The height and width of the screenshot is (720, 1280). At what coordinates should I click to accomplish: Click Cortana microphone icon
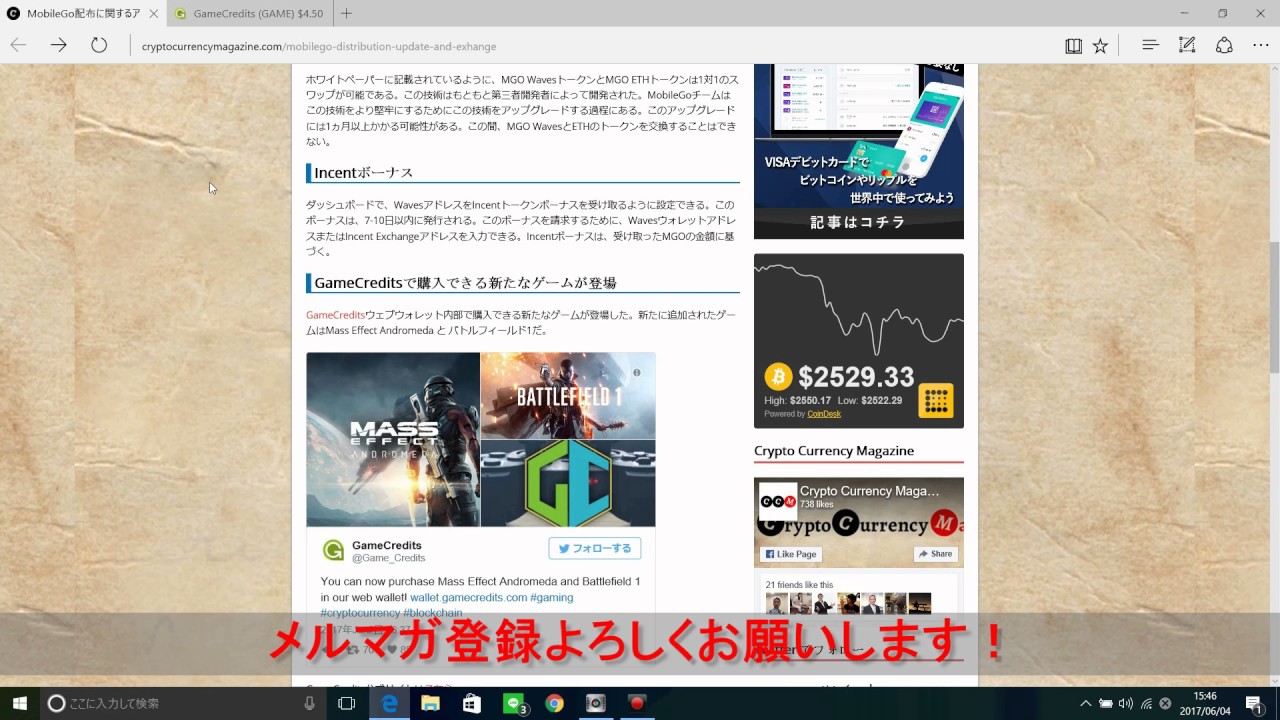click(x=309, y=703)
